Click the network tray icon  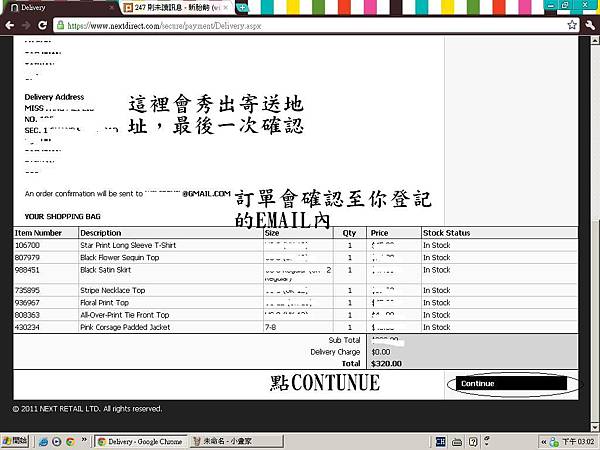click(x=554, y=442)
